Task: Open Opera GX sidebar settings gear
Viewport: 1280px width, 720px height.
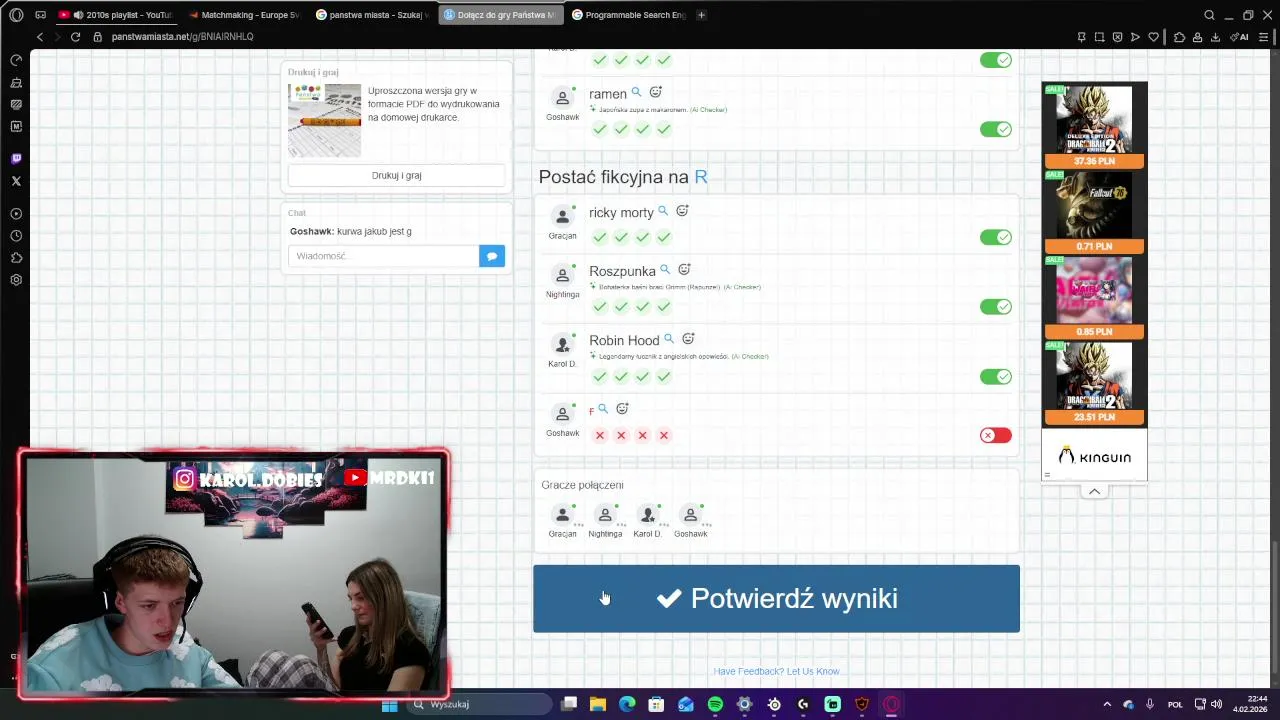Action: (16, 280)
